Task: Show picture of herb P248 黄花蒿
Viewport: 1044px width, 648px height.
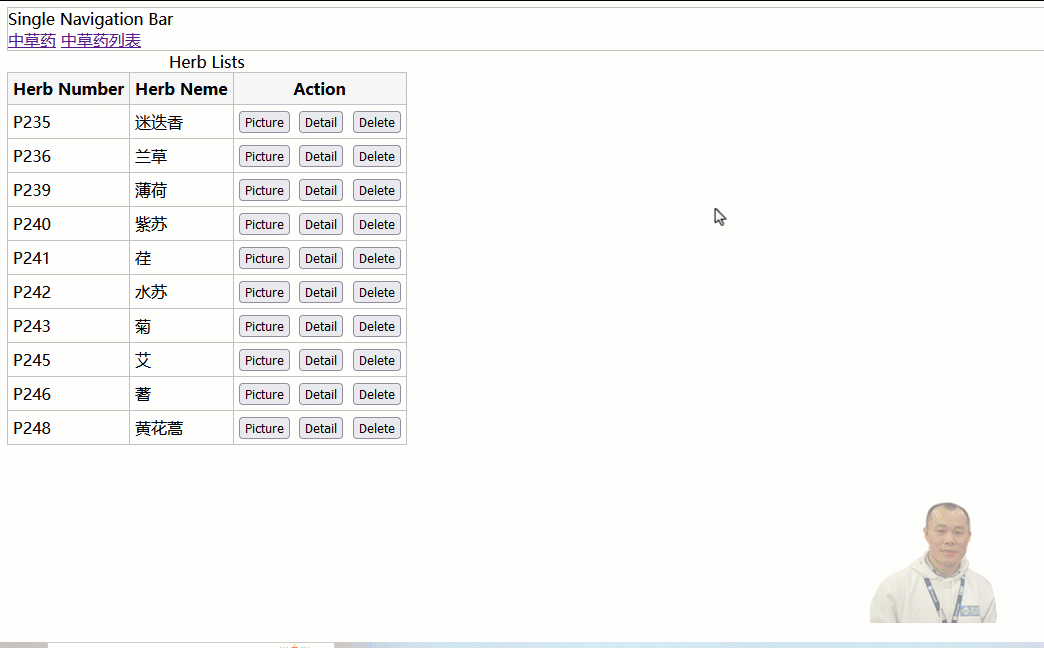Action: coord(264,428)
